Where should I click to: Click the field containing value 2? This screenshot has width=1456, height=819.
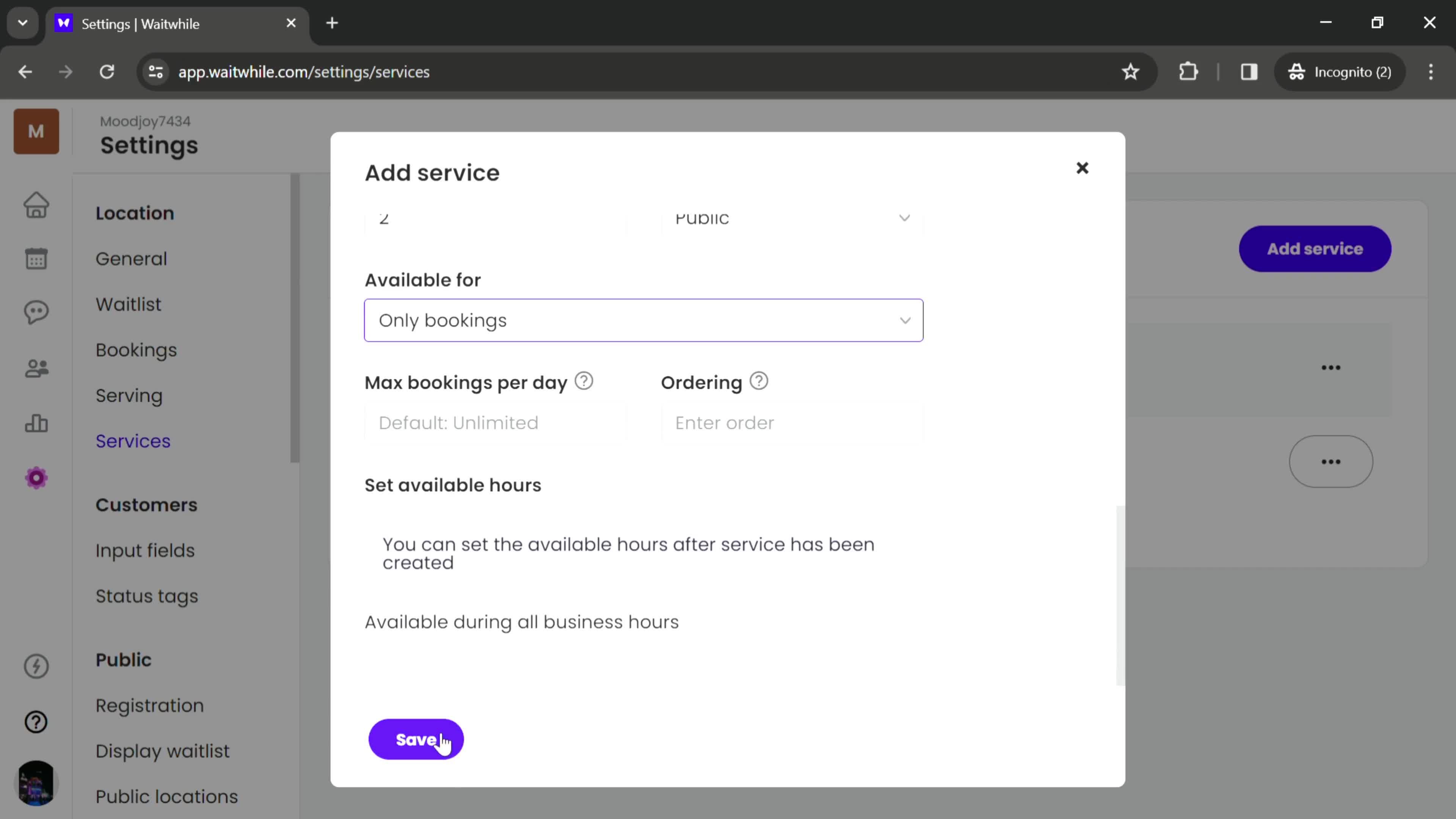[495, 218]
